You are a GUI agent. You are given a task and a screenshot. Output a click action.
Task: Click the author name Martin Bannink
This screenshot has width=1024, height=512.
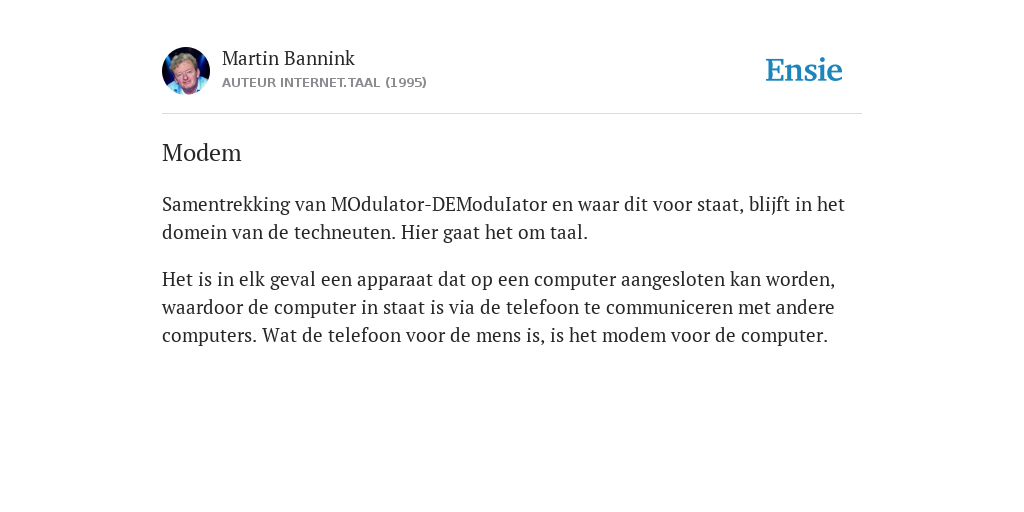tap(288, 58)
